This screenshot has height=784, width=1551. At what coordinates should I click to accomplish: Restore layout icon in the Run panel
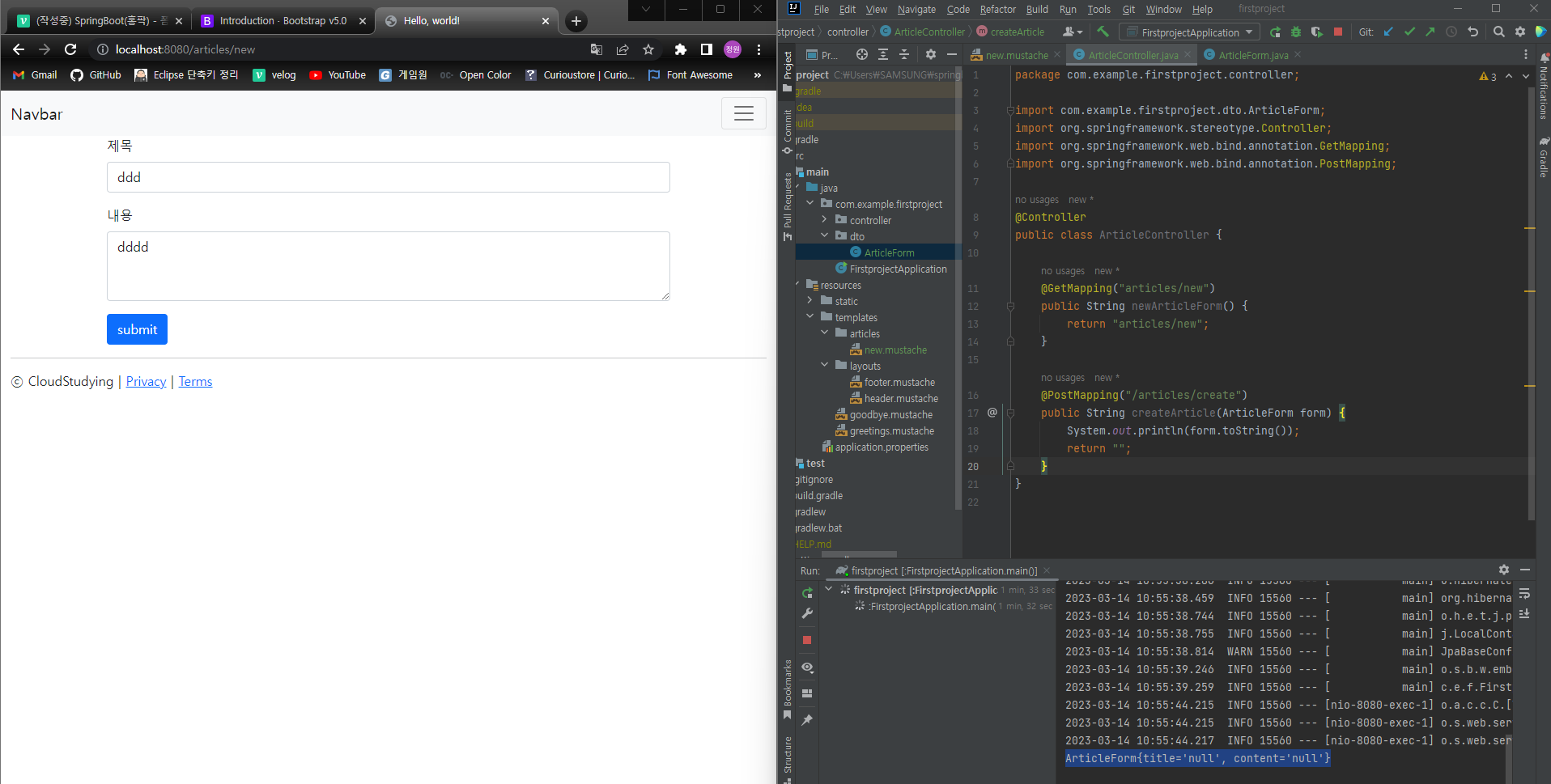click(807, 693)
